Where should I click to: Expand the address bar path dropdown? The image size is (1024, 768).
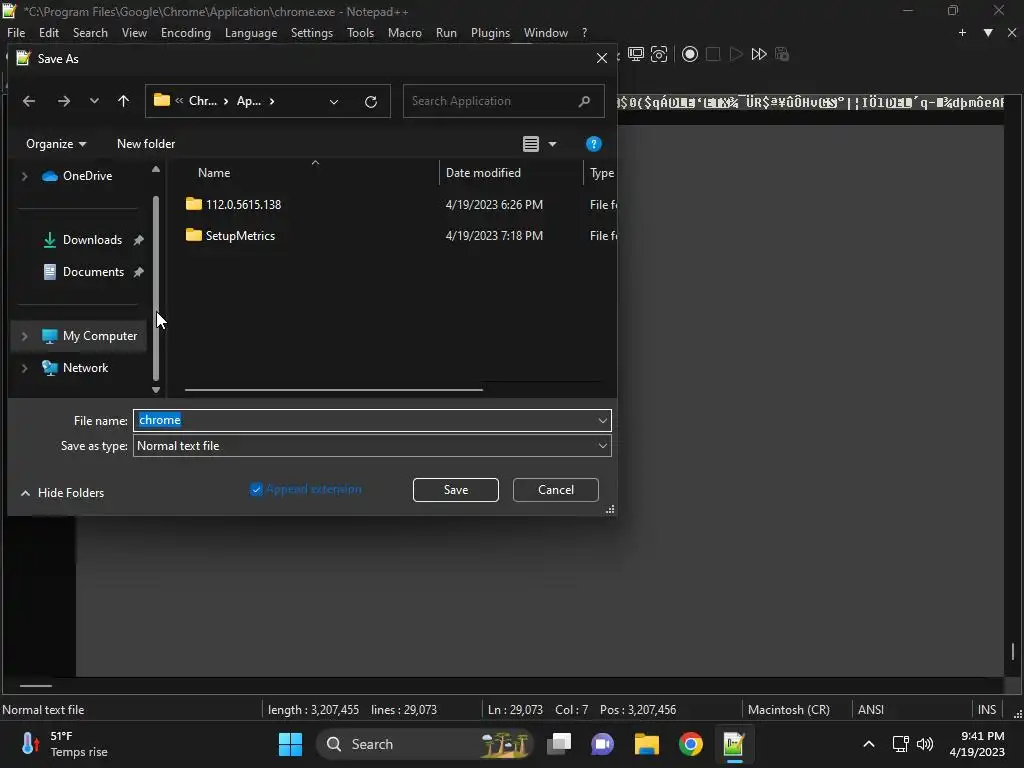pyautogui.click(x=334, y=102)
